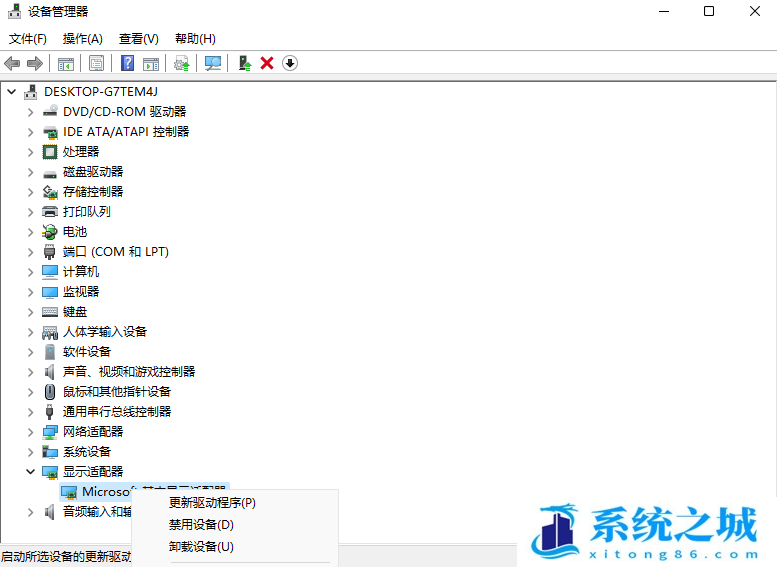Click the 处理器 processor chip icon
The image size is (777, 567).
(50, 152)
